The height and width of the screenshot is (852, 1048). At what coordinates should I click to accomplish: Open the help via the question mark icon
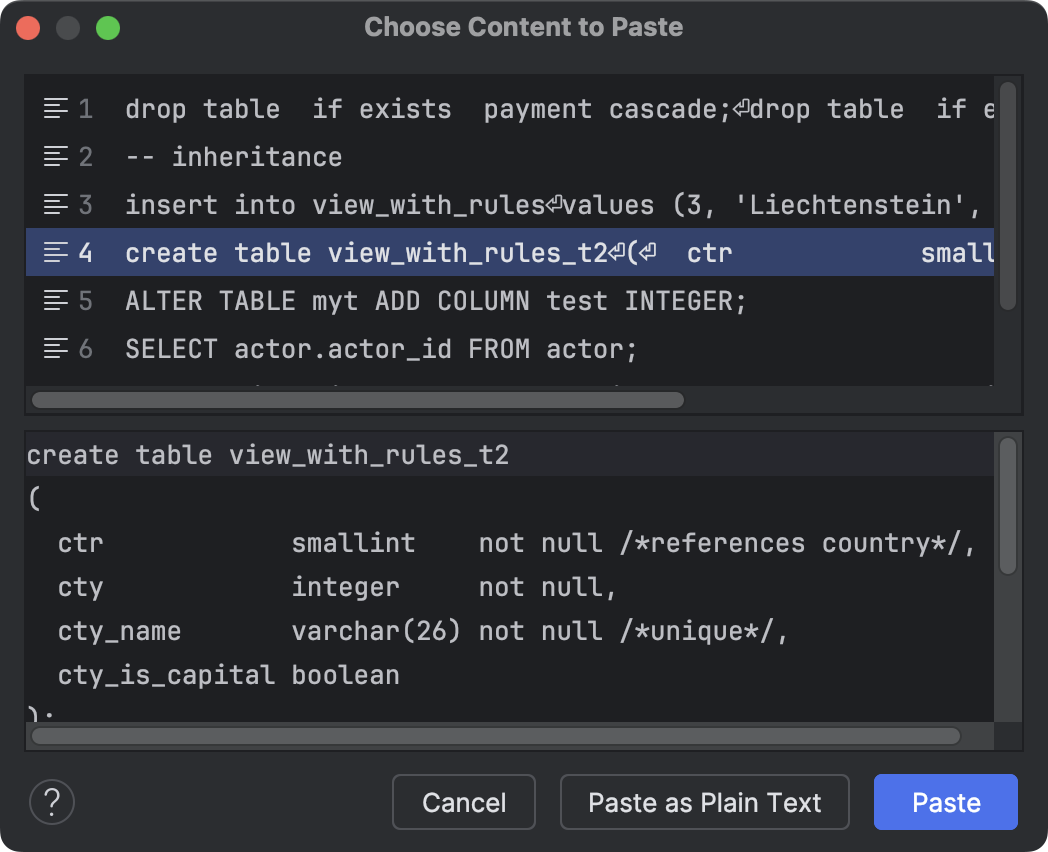(x=51, y=802)
